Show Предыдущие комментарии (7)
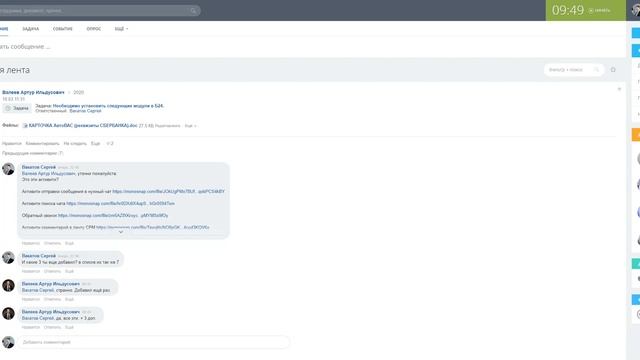The height and width of the screenshot is (360, 640). pyautogui.click(x=33, y=153)
